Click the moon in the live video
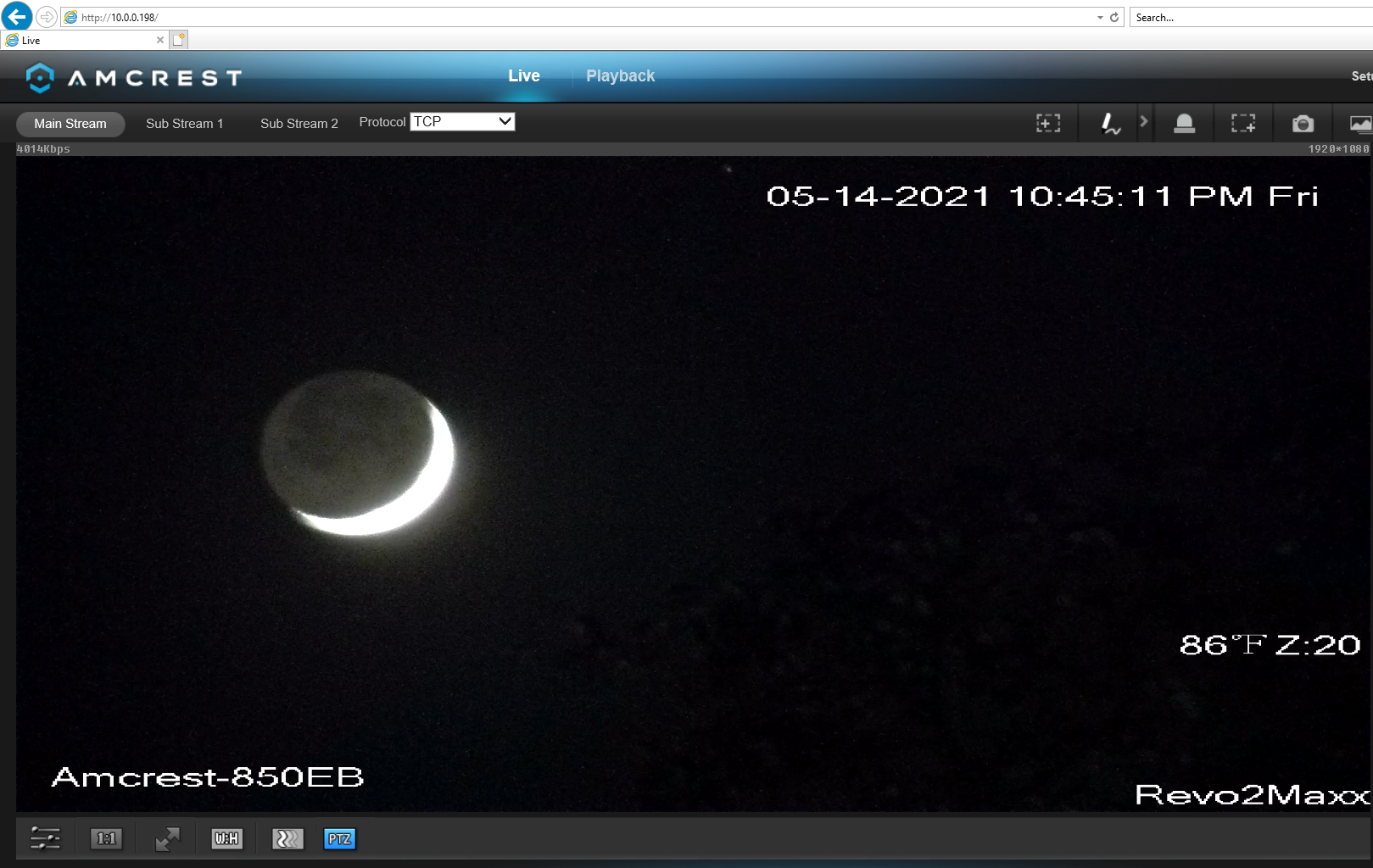Screen dimensions: 1373x868 (358, 453)
